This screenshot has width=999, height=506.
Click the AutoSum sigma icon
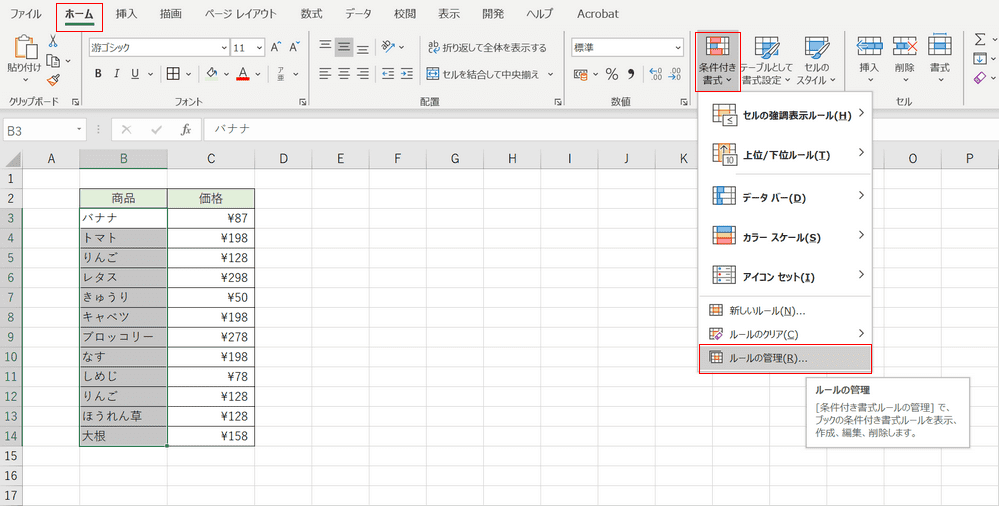[x=980, y=40]
